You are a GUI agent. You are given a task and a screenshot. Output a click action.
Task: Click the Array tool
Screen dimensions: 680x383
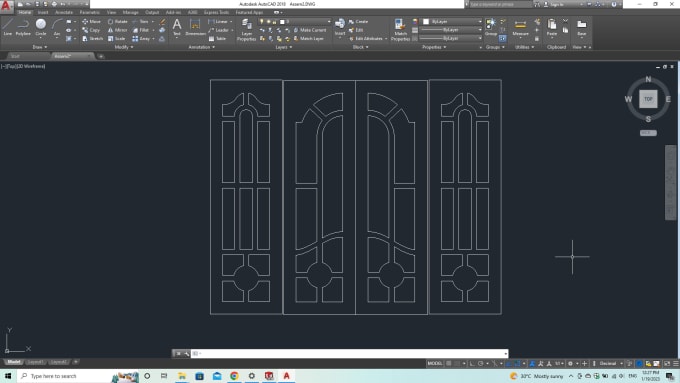coord(141,39)
